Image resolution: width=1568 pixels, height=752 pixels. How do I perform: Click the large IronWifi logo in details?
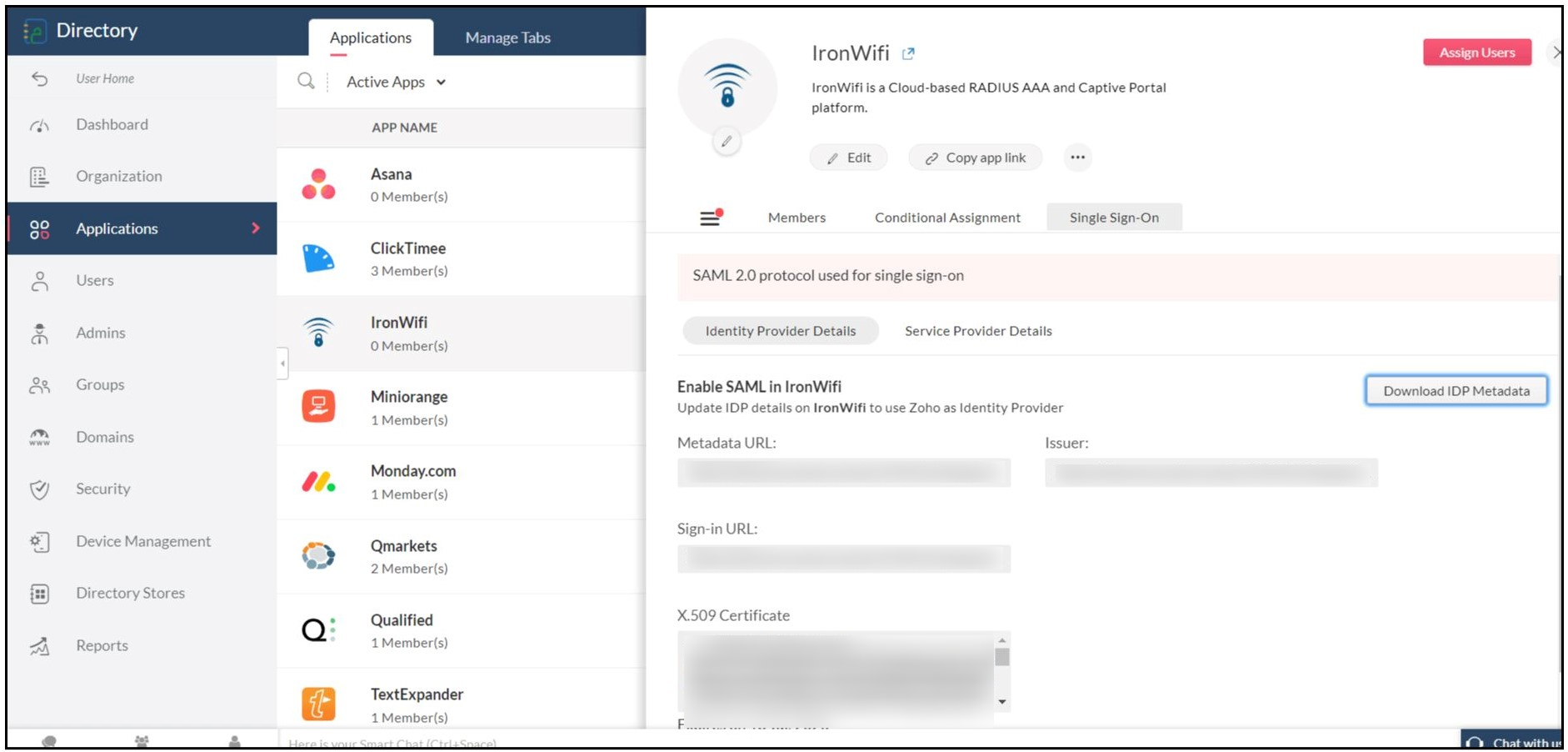(x=727, y=87)
